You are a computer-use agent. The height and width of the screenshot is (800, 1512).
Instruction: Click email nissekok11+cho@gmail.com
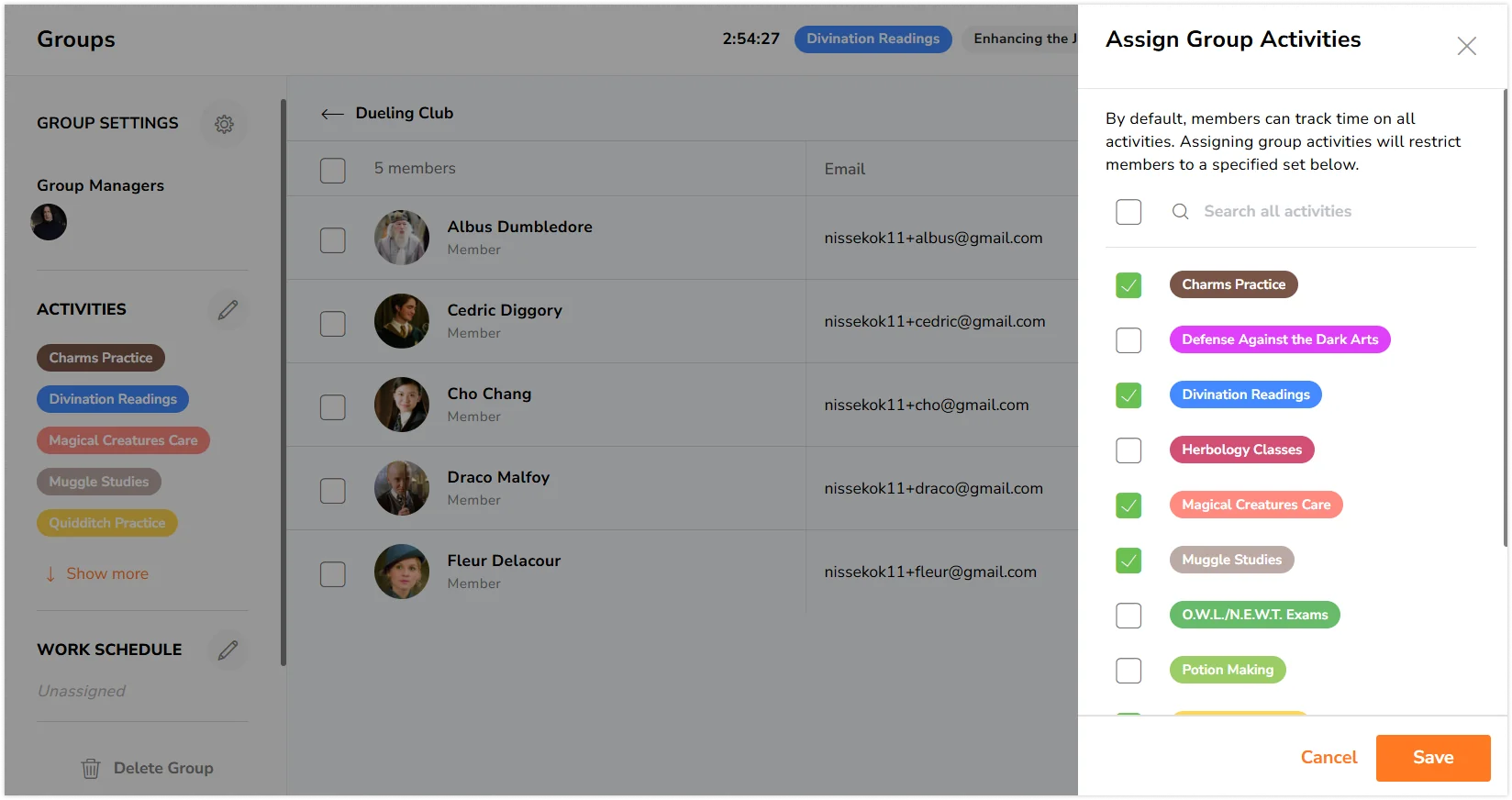point(927,406)
